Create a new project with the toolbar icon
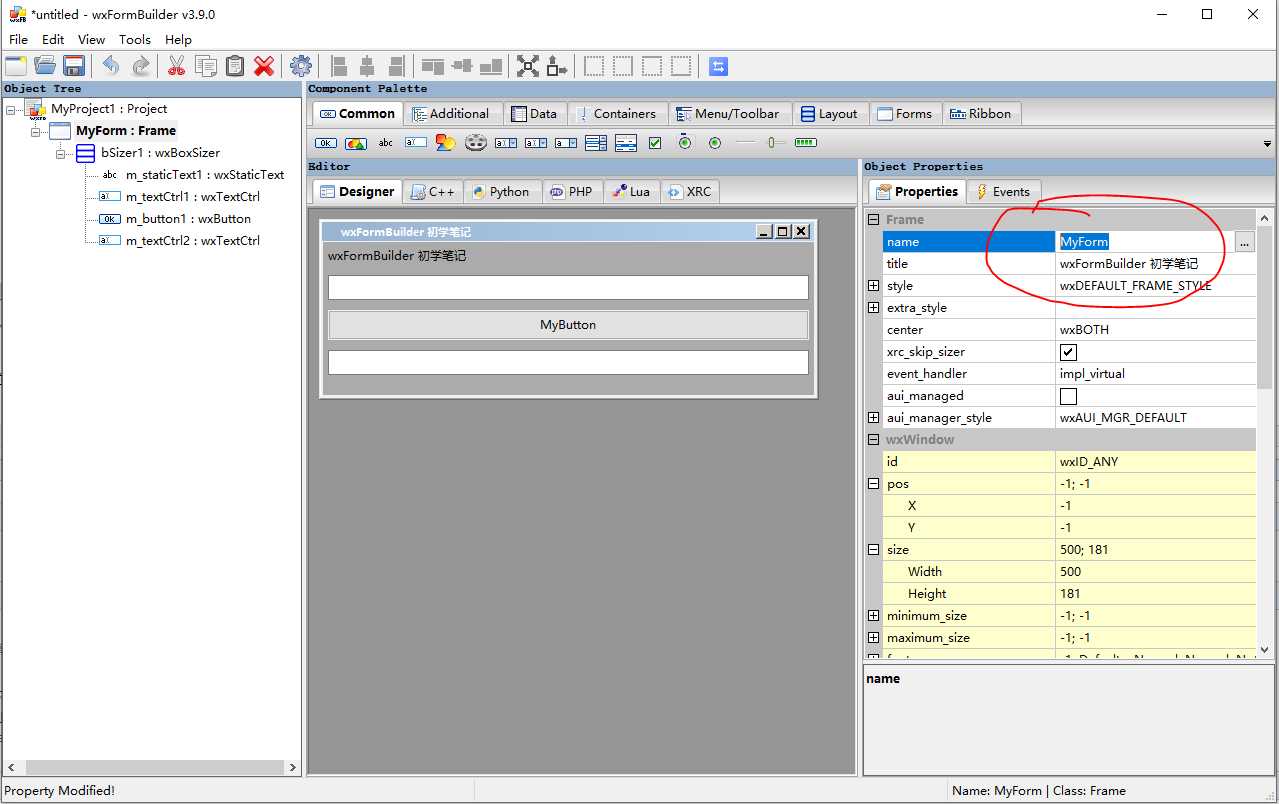 (x=16, y=66)
